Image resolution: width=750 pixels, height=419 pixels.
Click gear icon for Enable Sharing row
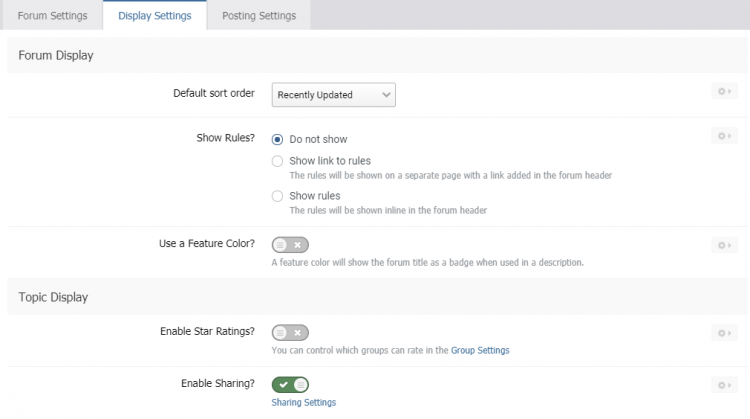point(723,384)
